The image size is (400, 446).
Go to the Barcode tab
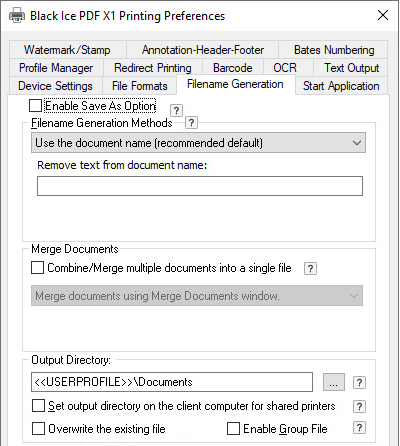pos(233,68)
